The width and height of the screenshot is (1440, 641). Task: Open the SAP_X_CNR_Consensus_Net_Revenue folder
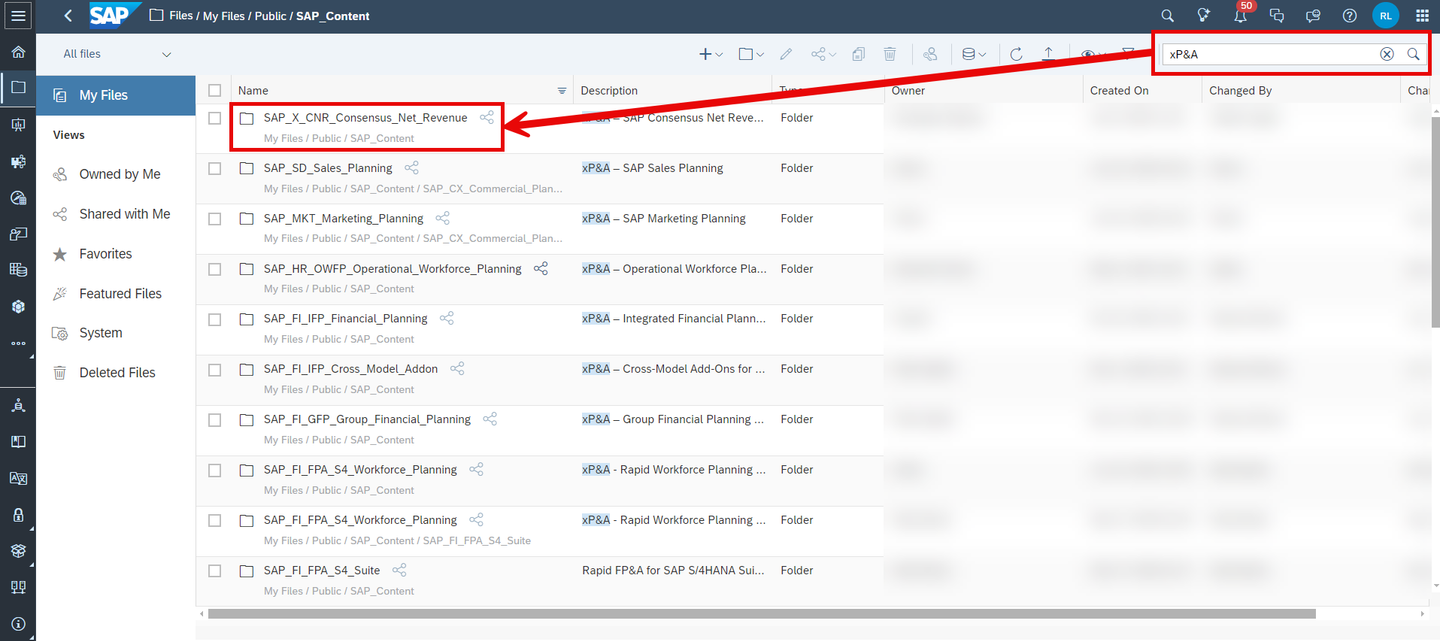365,118
